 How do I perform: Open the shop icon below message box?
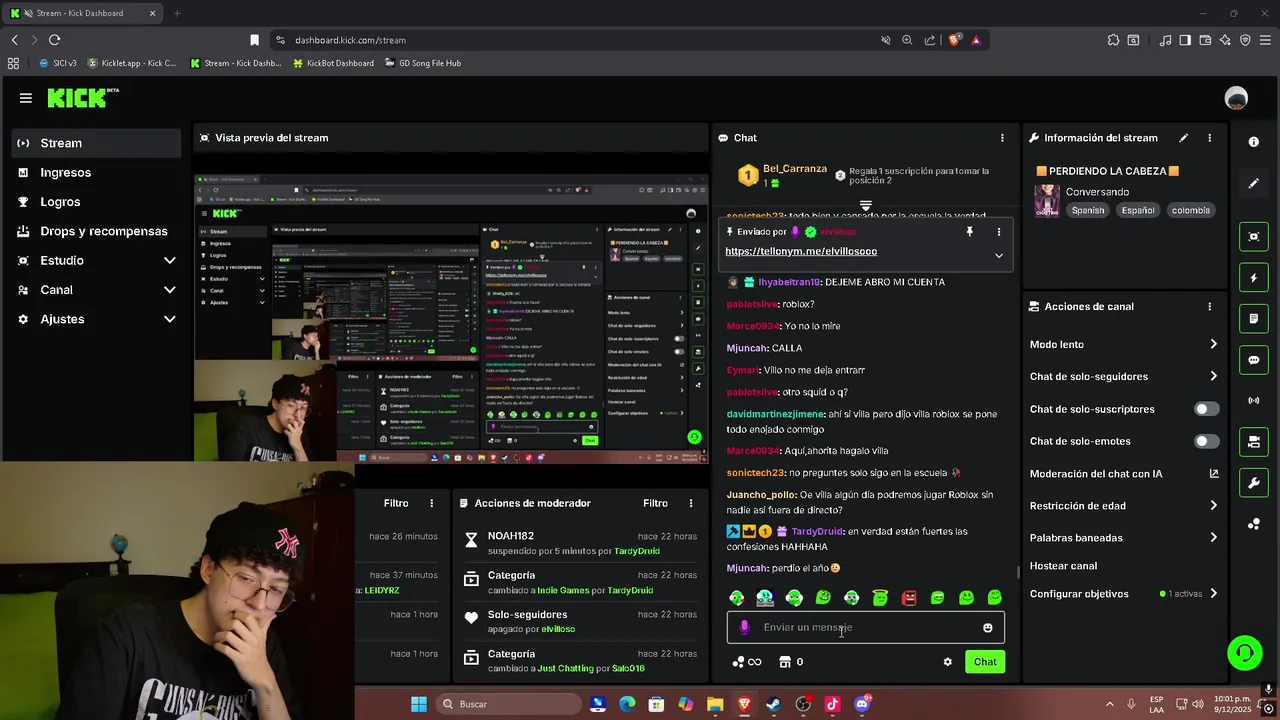pos(785,662)
